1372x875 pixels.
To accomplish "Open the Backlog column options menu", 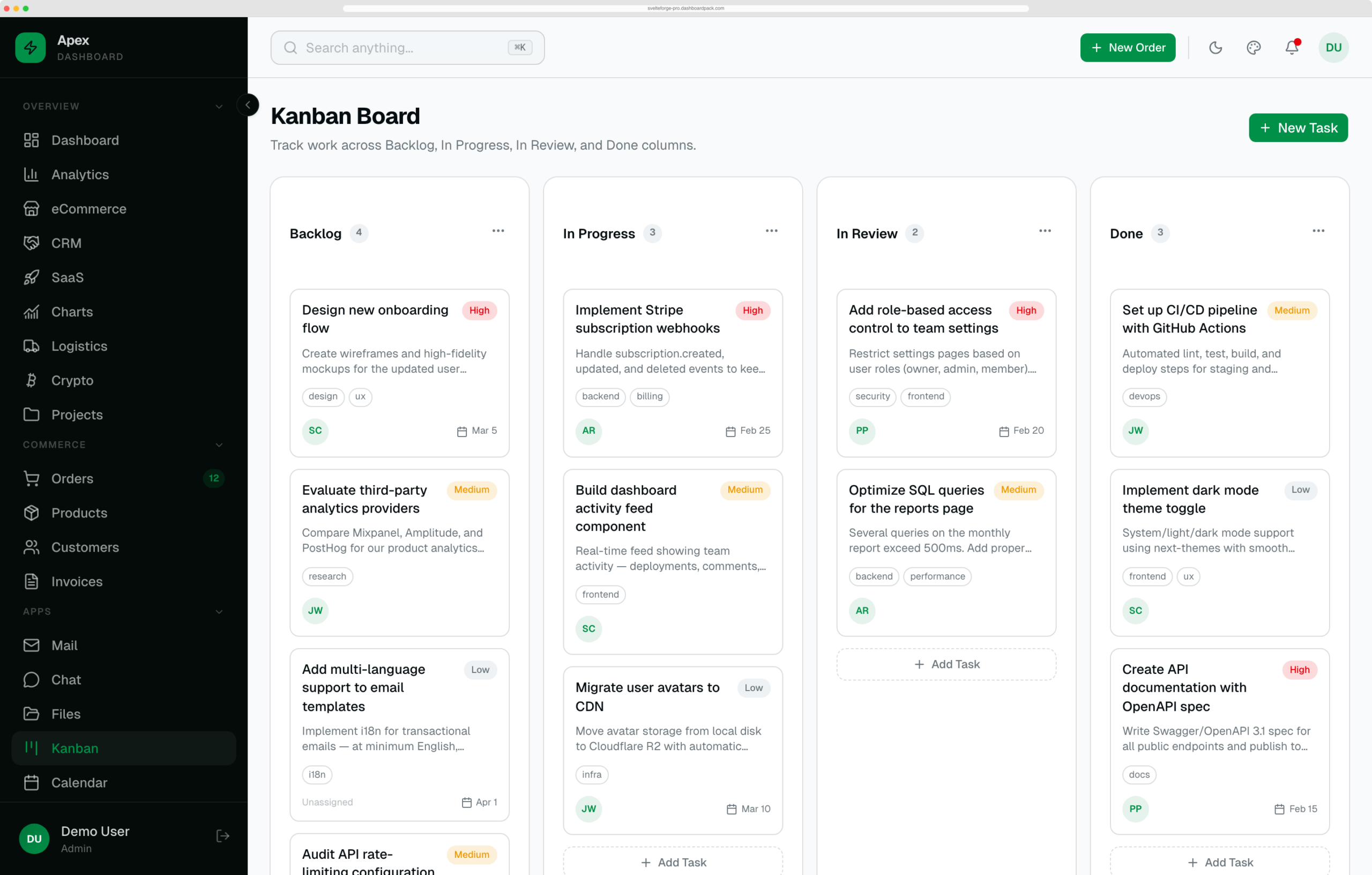I will (498, 231).
